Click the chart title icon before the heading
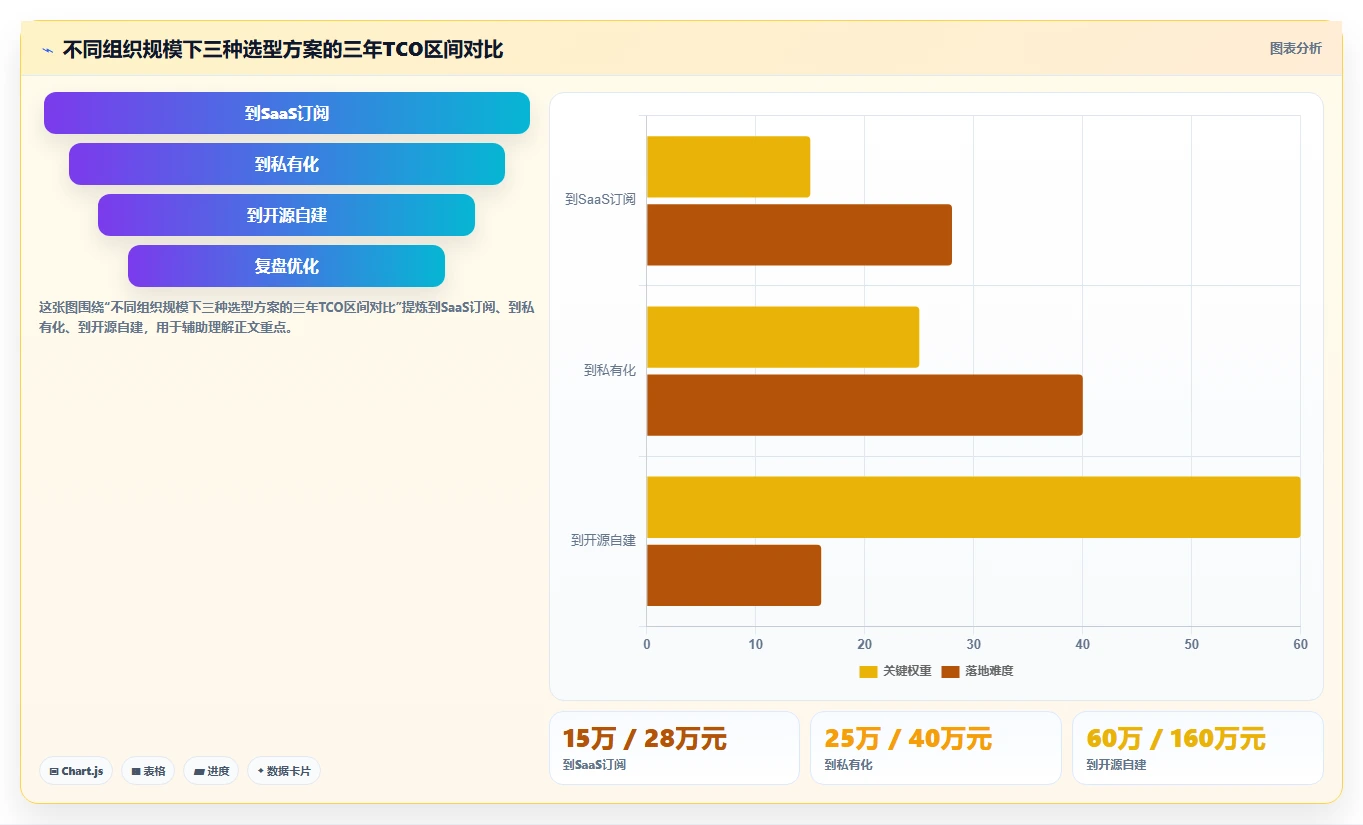The image size is (1363, 825). pyautogui.click(x=47, y=50)
